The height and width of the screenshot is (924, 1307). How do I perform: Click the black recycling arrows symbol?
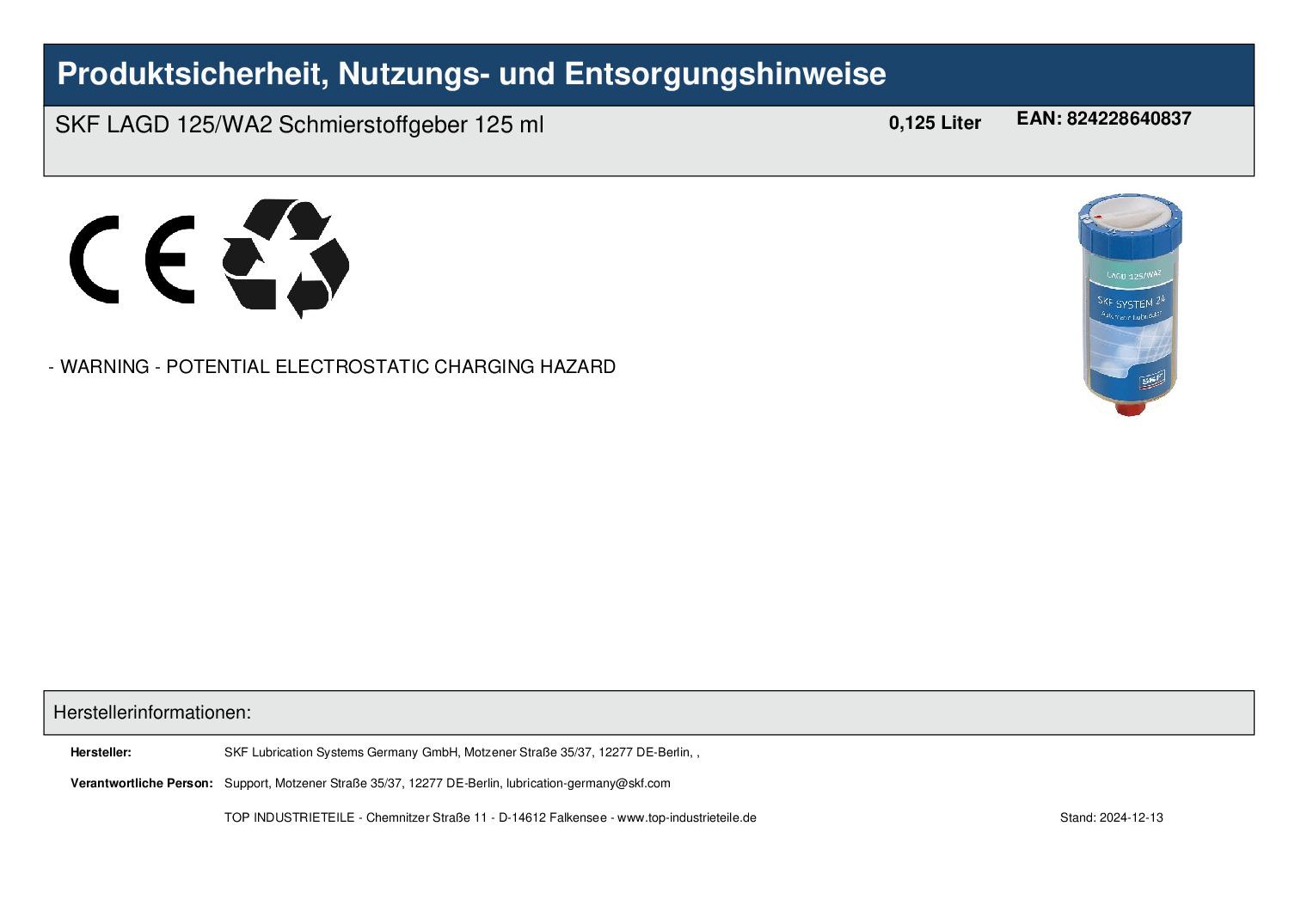(x=285, y=258)
